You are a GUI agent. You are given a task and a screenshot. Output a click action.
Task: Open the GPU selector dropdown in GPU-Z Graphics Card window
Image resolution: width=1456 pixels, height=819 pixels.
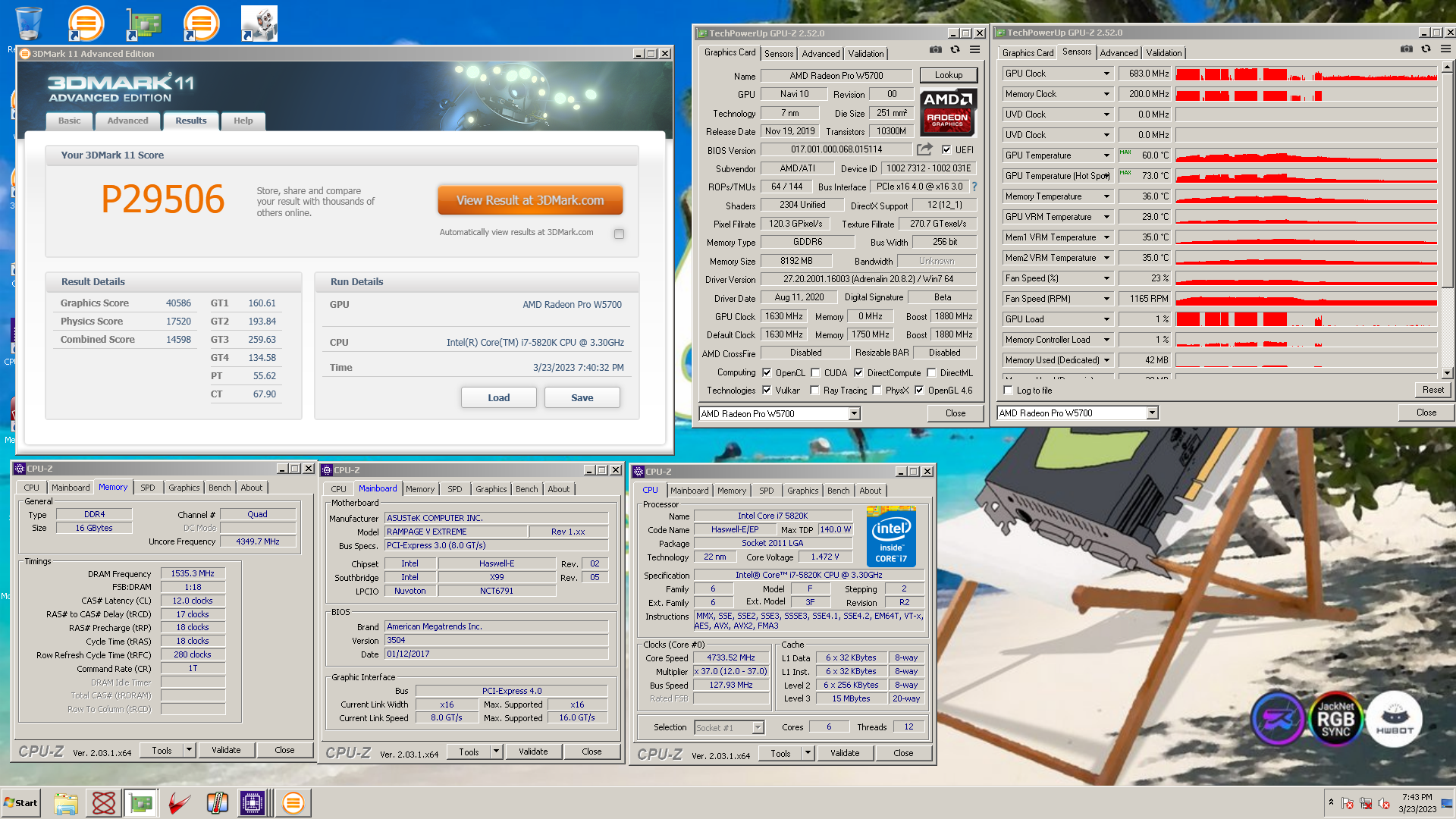point(854,414)
